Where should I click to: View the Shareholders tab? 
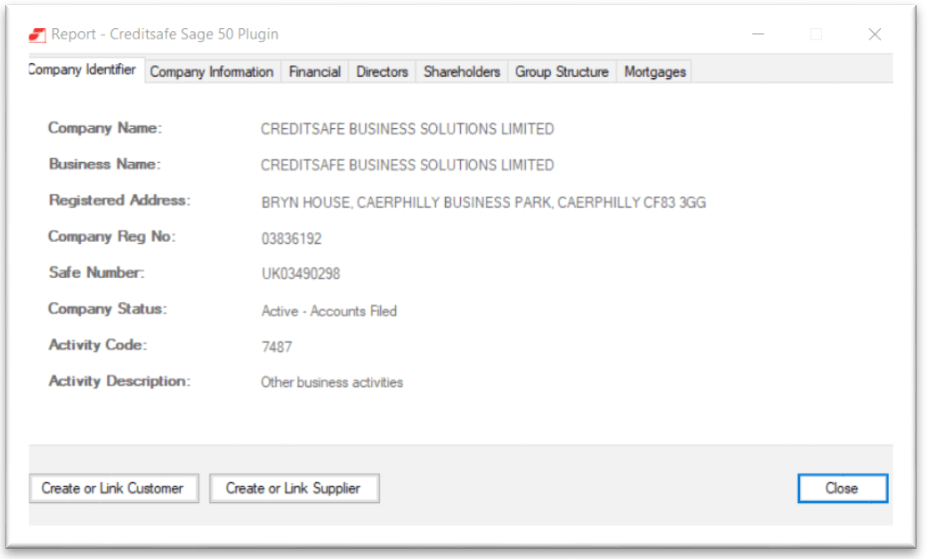(462, 72)
